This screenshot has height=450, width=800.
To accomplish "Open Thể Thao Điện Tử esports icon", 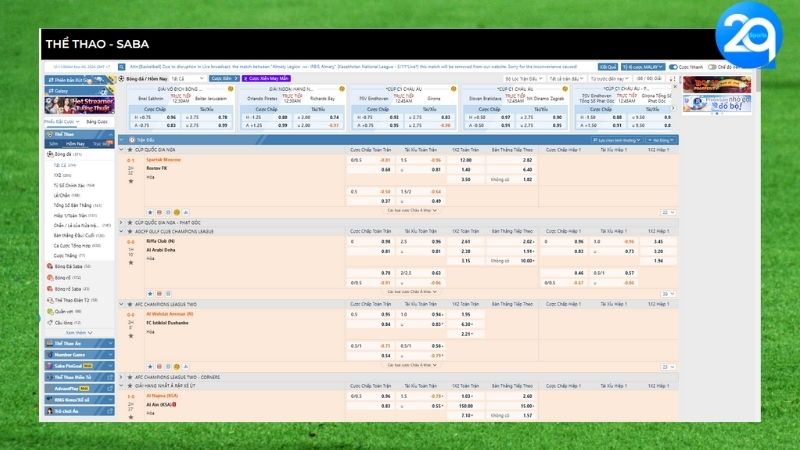I will tap(50, 300).
